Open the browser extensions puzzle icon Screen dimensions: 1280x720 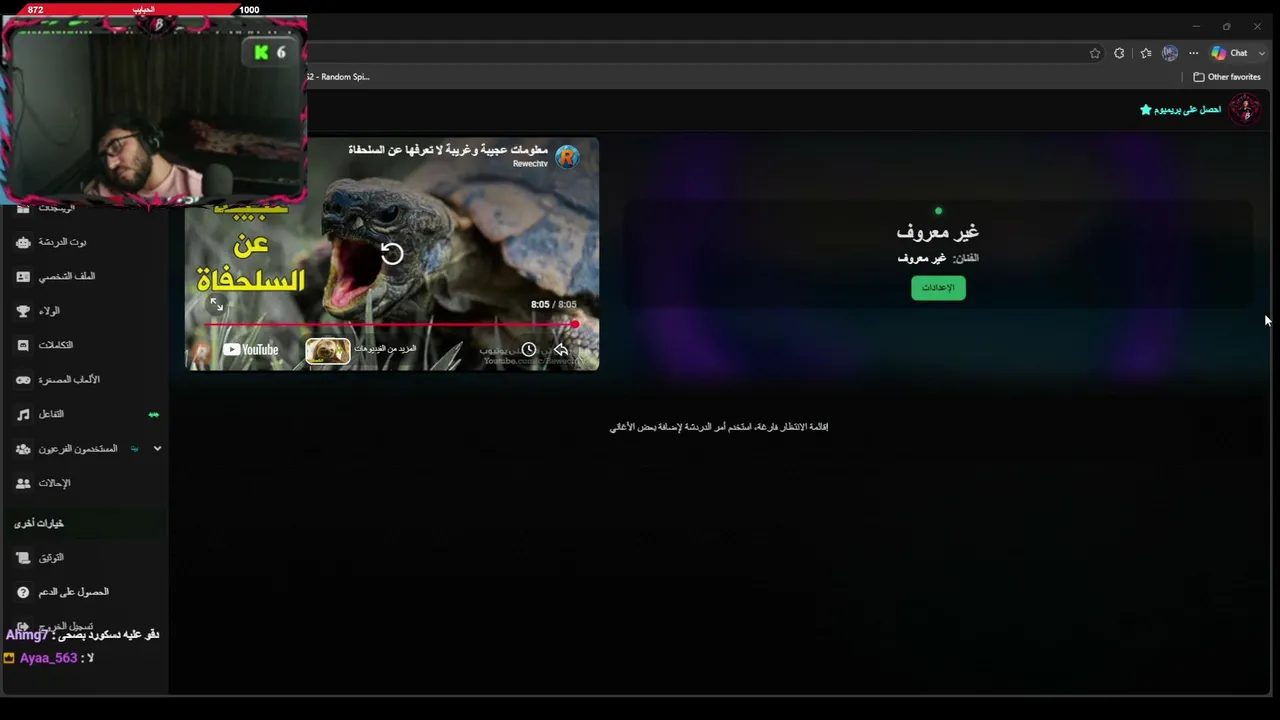(1119, 53)
